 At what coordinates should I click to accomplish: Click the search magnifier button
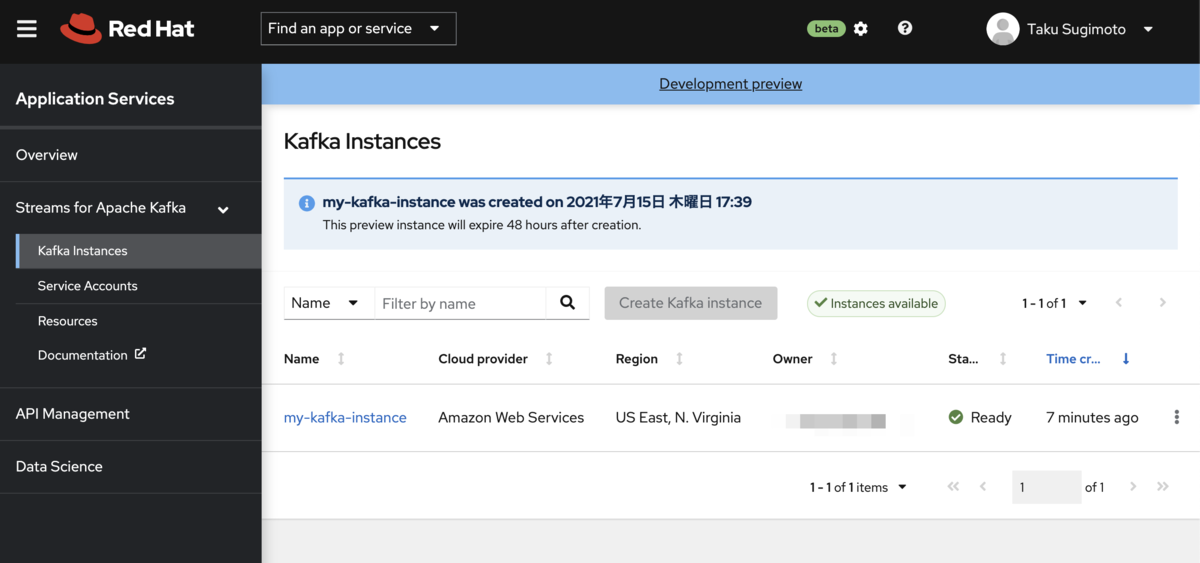[568, 303]
